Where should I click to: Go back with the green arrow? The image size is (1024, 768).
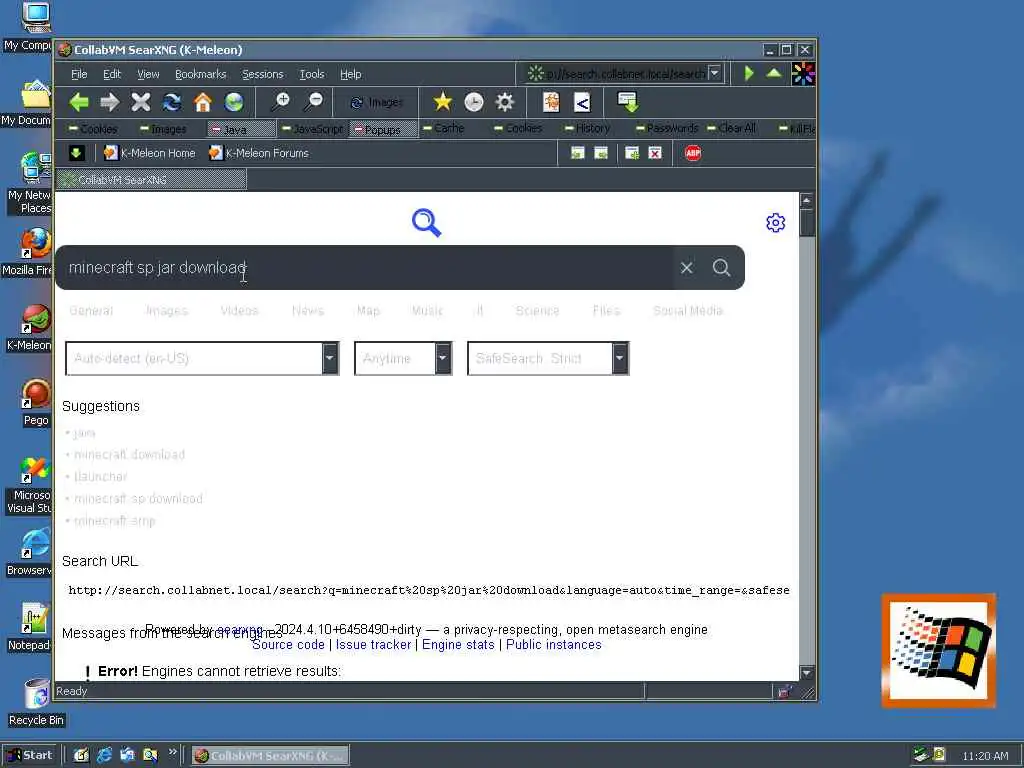(79, 102)
